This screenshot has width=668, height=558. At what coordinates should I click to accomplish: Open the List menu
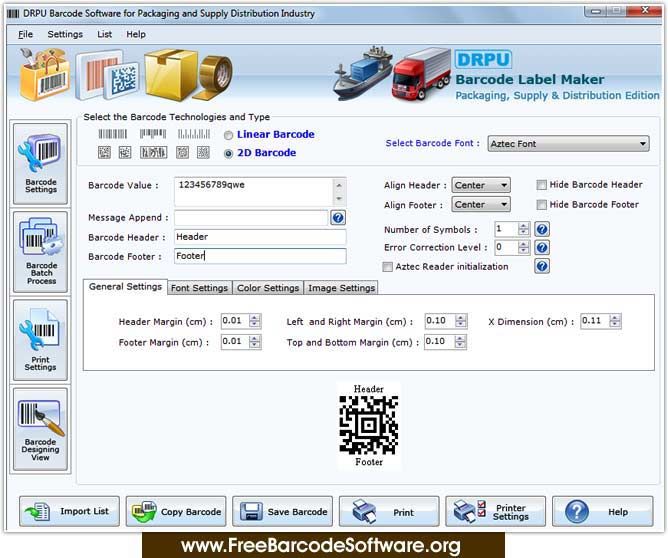click(x=104, y=34)
